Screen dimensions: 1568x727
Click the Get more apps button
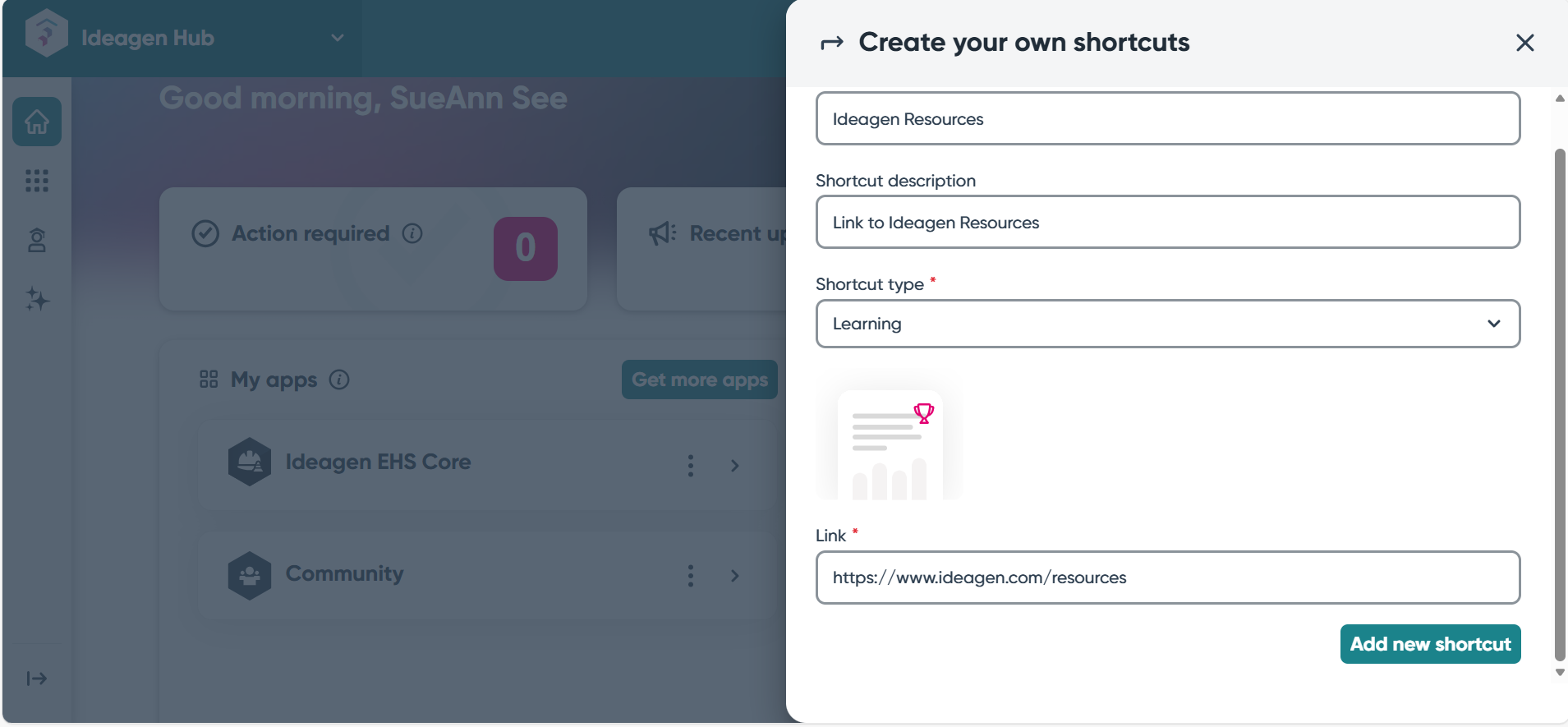pyautogui.click(x=699, y=380)
